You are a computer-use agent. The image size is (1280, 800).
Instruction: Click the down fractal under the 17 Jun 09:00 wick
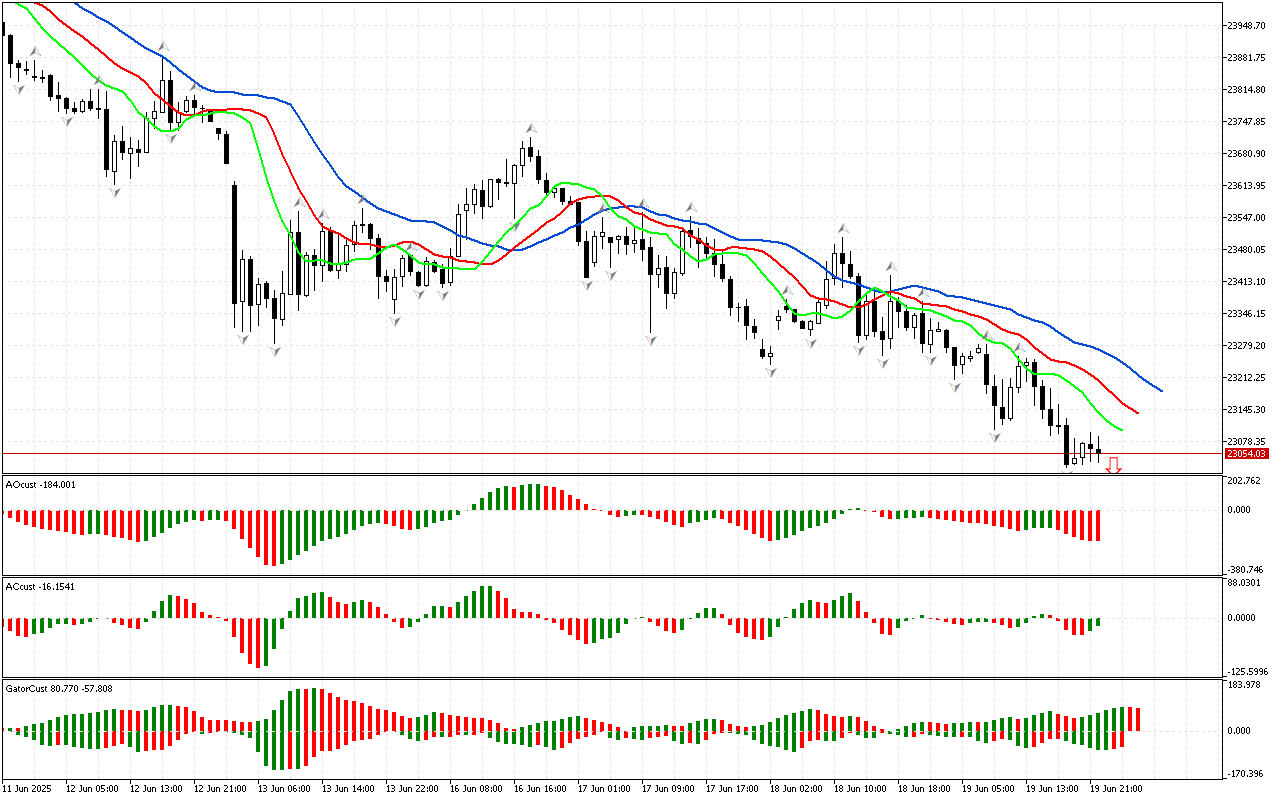pos(651,340)
